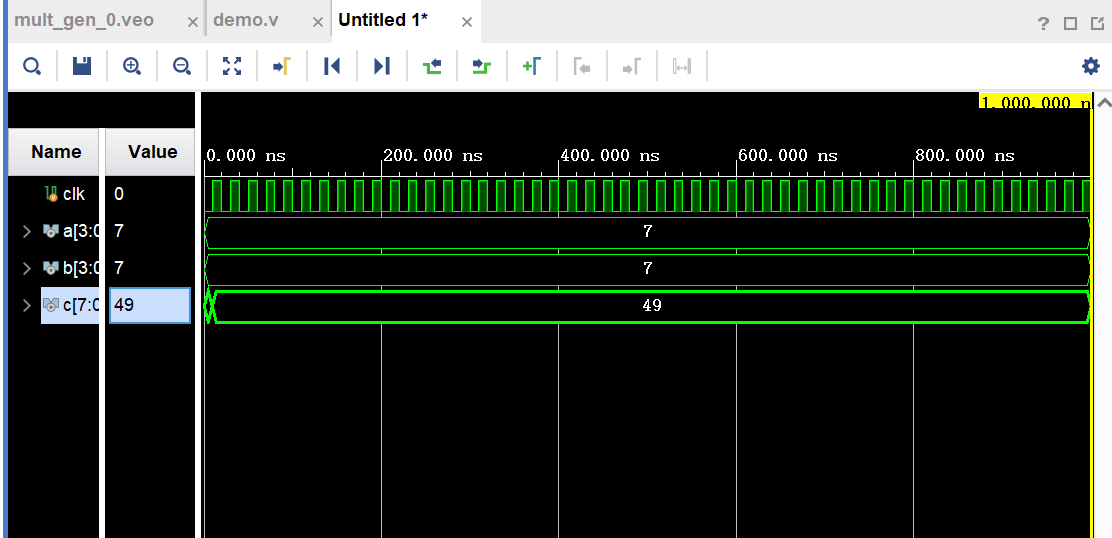The image size is (1112, 538).
Task: Click the a value cell 7
Action: 118,231
